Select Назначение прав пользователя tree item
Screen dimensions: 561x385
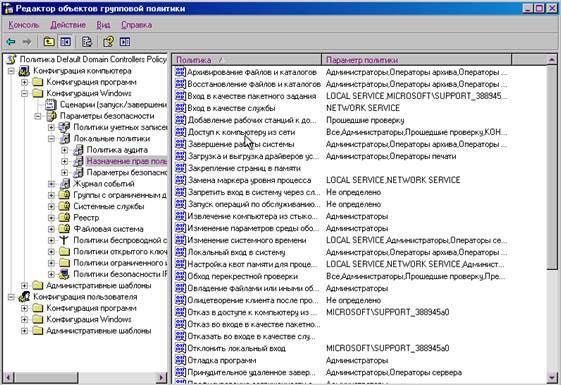(x=127, y=161)
